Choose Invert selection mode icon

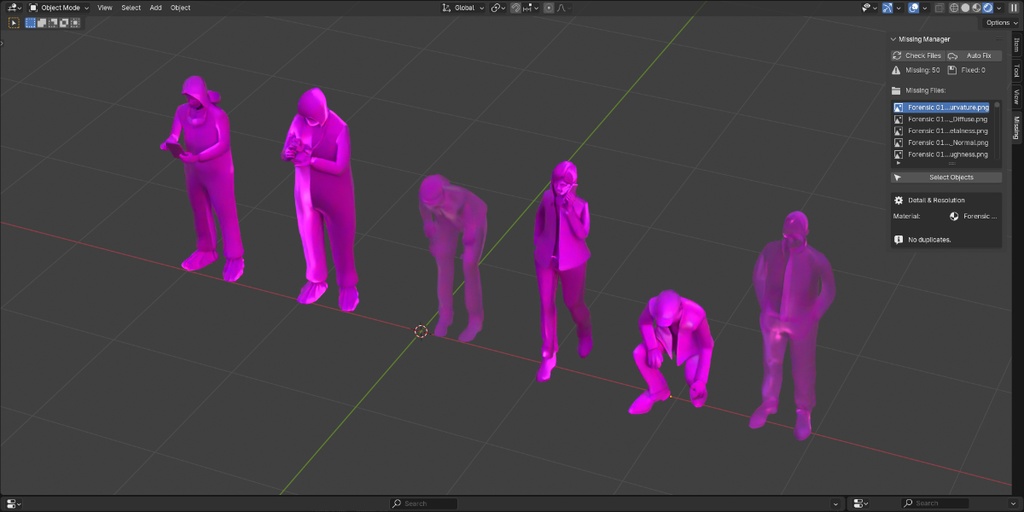coord(64,23)
